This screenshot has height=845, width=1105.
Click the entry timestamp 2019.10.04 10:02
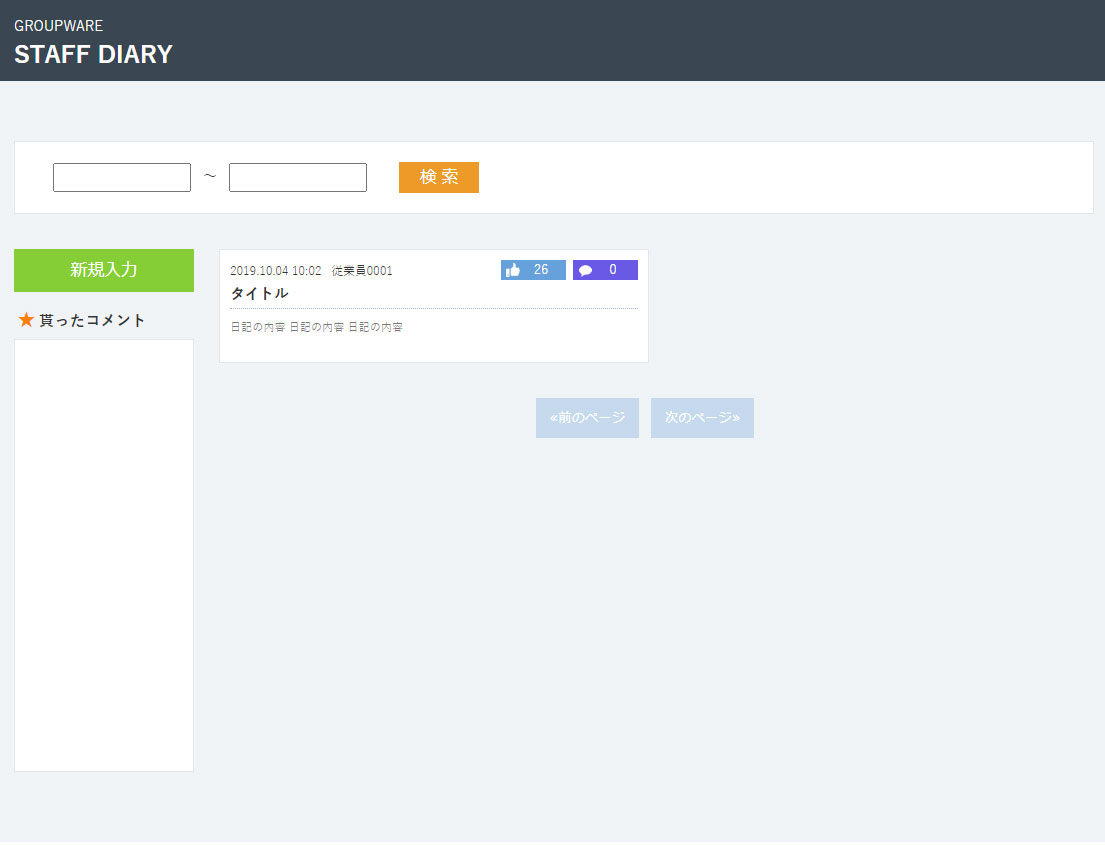tap(275, 271)
